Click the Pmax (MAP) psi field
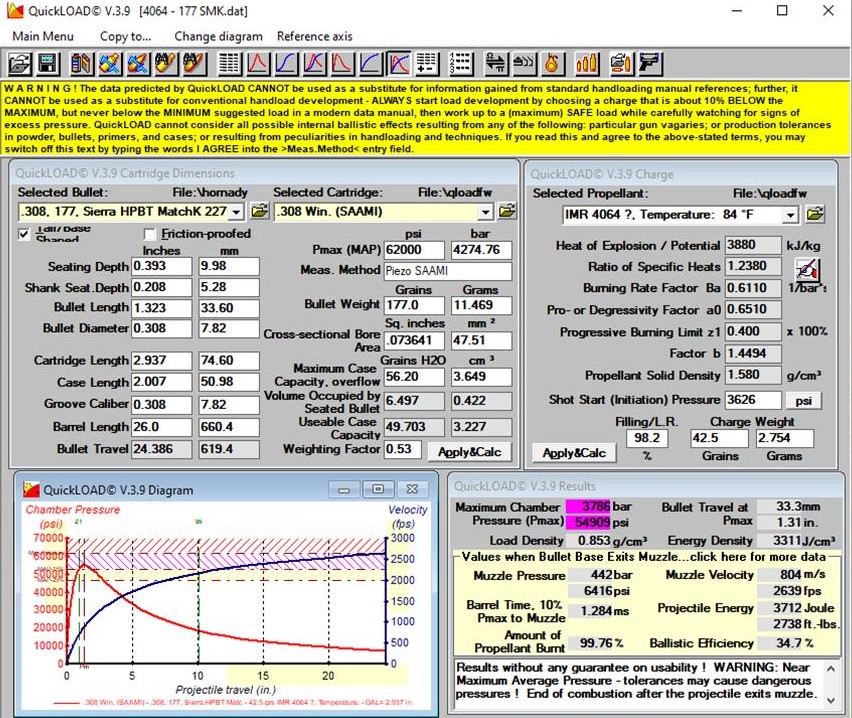The height and width of the screenshot is (718, 852). click(414, 250)
